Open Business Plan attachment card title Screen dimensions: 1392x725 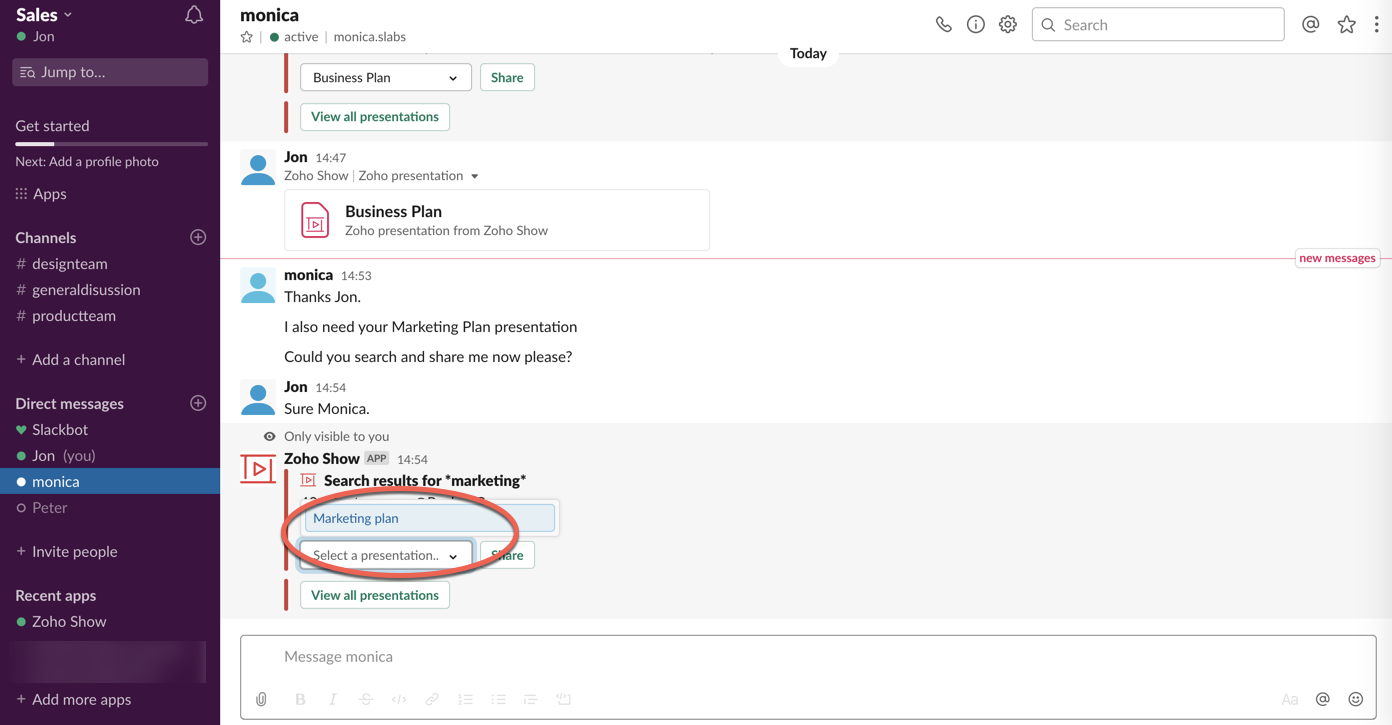click(393, 211)
